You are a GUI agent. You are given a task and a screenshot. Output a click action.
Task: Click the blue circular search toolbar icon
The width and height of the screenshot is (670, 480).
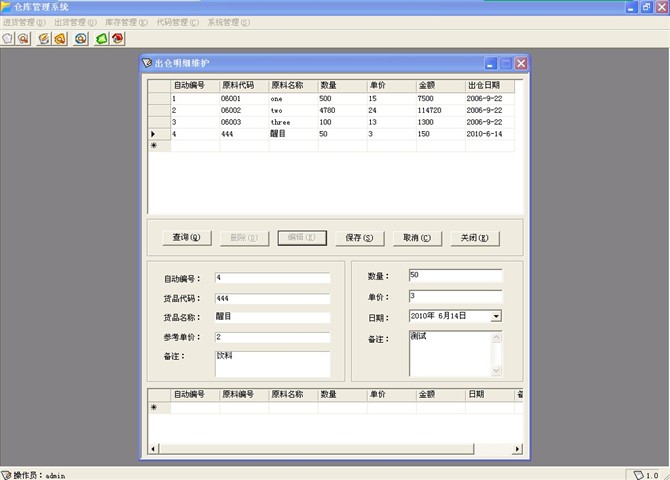81,38
